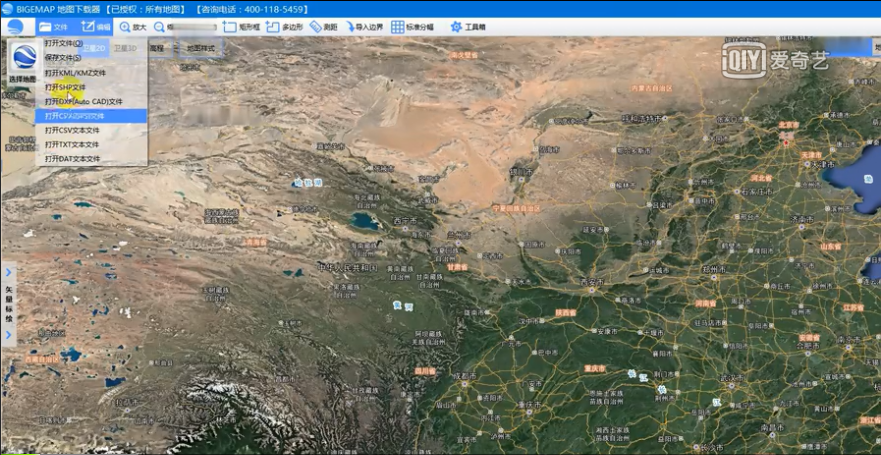Choose 打开DAT文本文件 menu entry
The width and height of the screenshot is (881, 455).
92,159
